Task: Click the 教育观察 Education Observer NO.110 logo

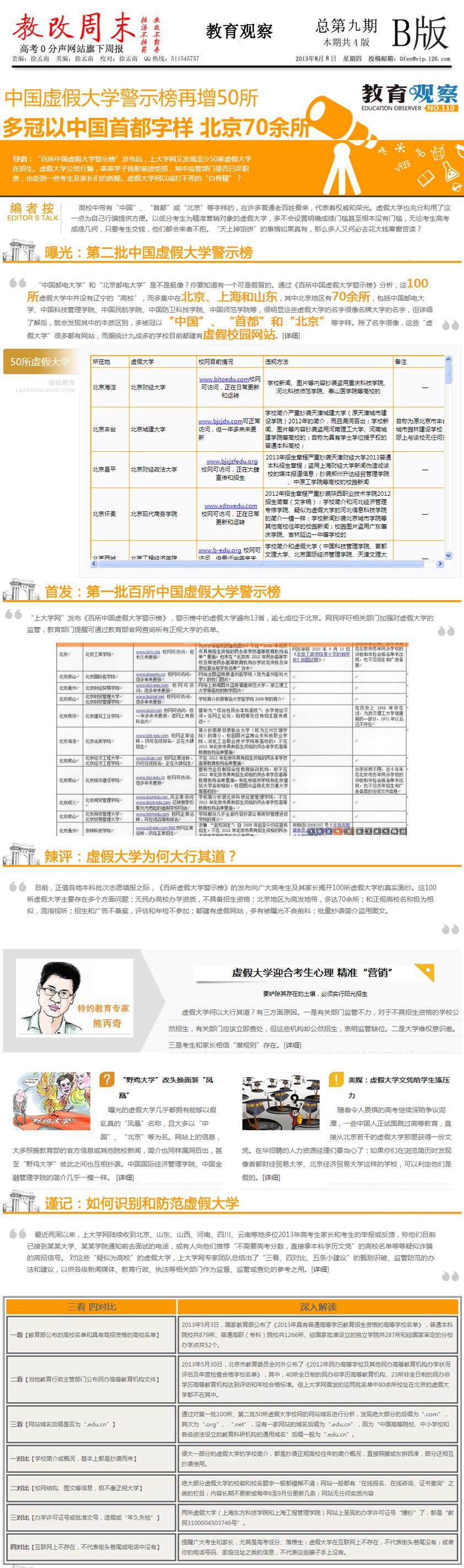Action: point(409,98)
